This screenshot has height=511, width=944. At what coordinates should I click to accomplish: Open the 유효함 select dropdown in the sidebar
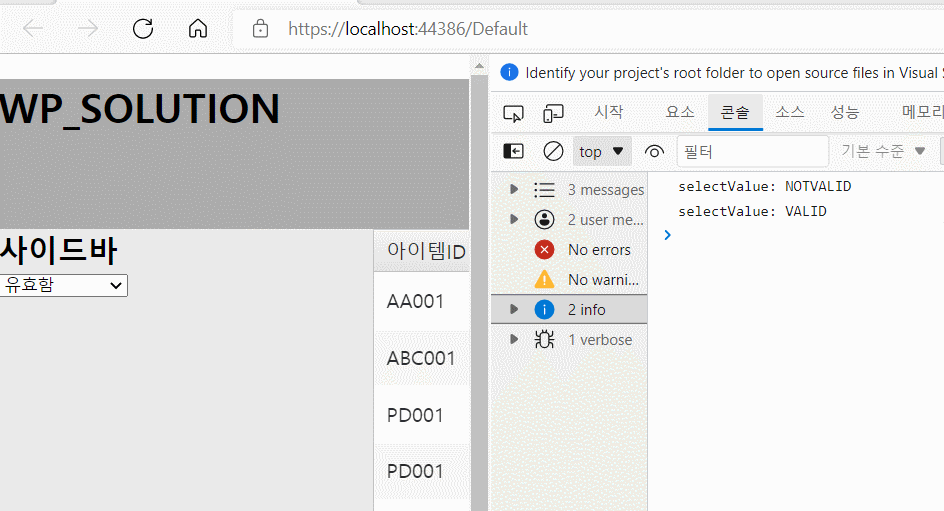pyautogui.click(x=63, y=285)
